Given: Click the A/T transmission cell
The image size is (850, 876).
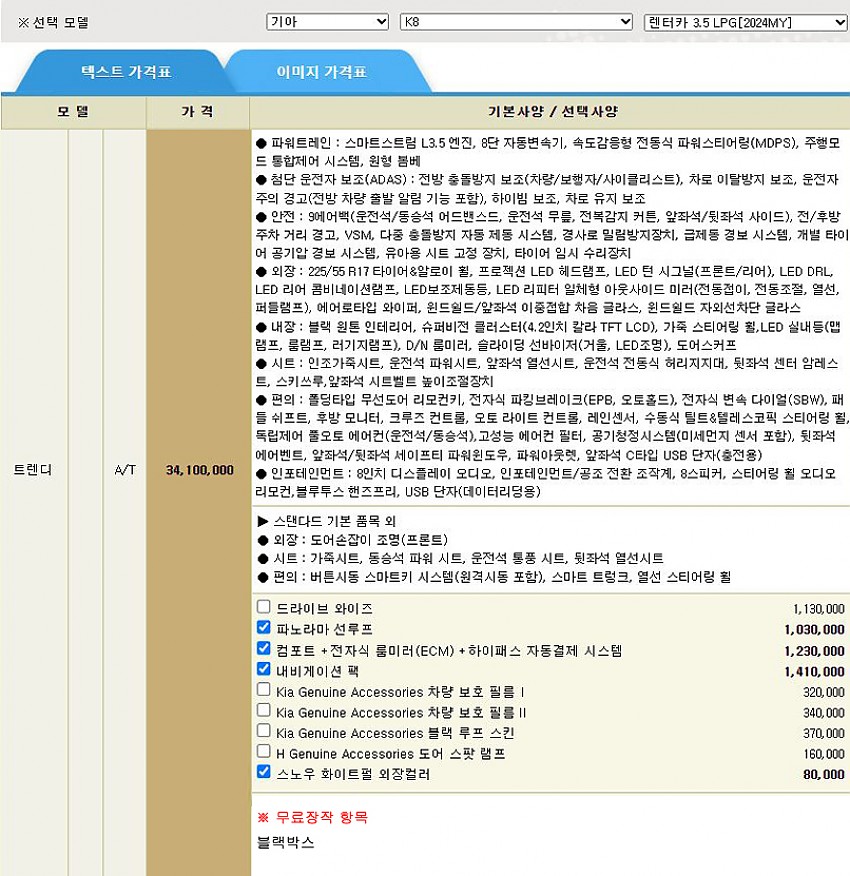Looking at the screenshot, I should (124, 470).
